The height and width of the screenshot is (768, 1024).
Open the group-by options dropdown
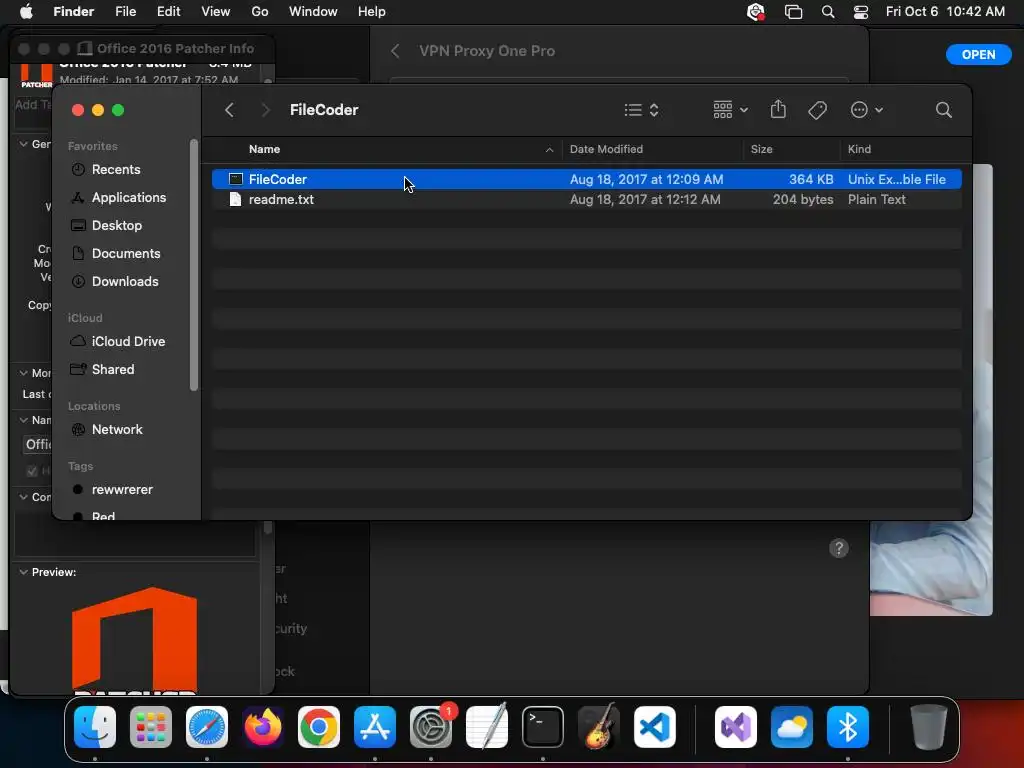[x=730, y=110]
